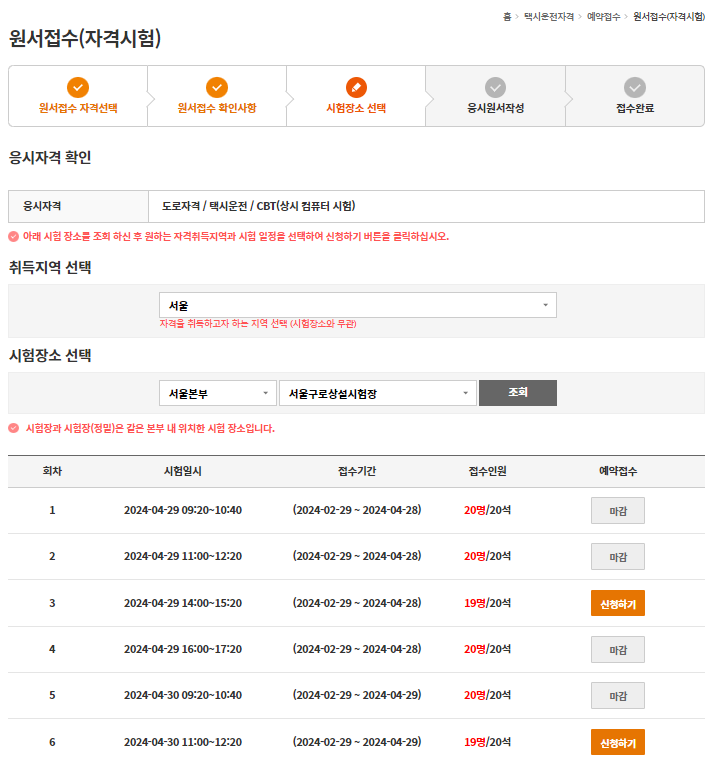Click the 취득지역 선택 heading
The height and width of the screenshot is (762, 717).
[x=50, y=267]
